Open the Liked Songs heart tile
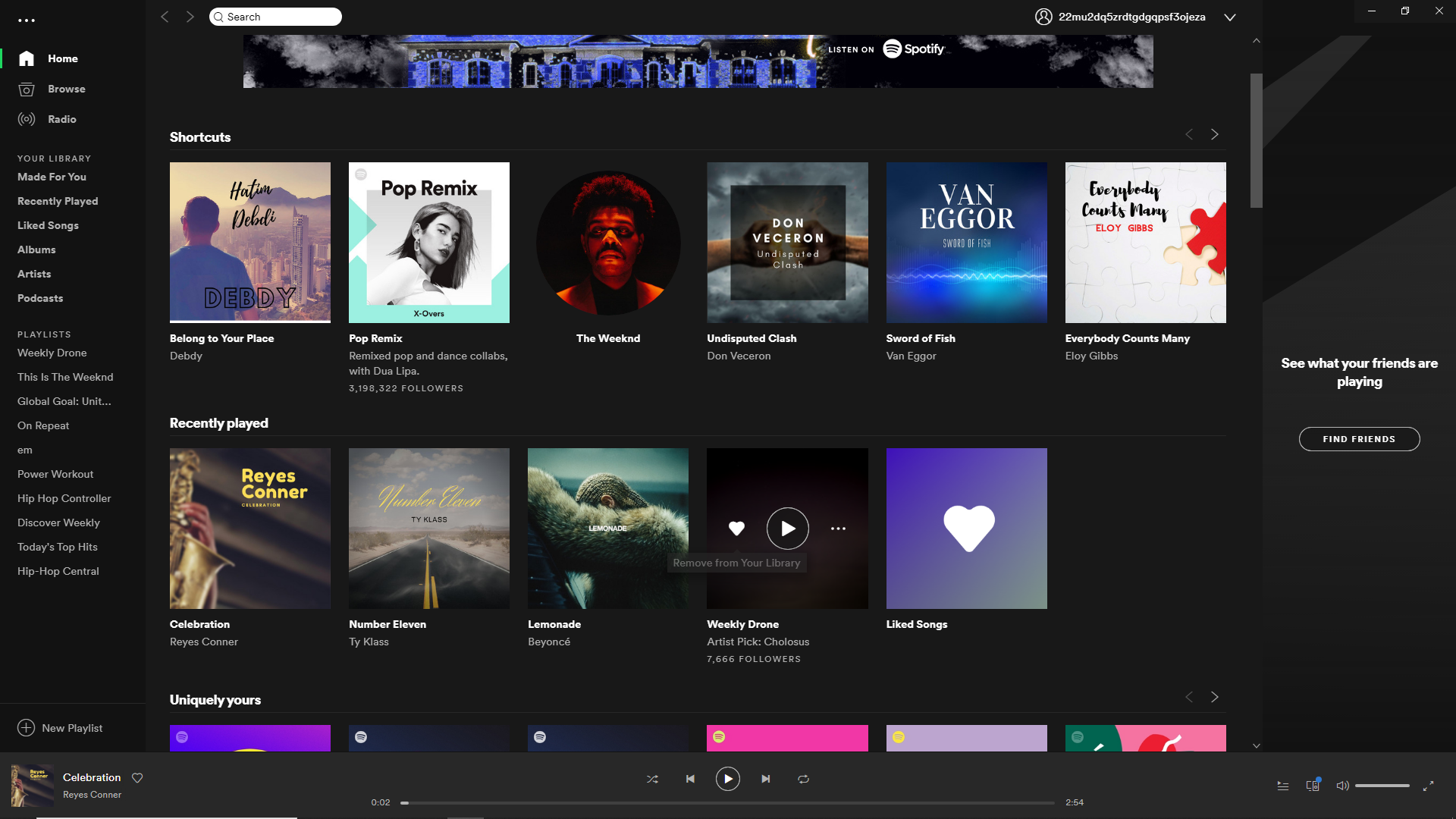The width and height of the screenshot is (1456, 819). pyautogui.click(x=966, y=529)
